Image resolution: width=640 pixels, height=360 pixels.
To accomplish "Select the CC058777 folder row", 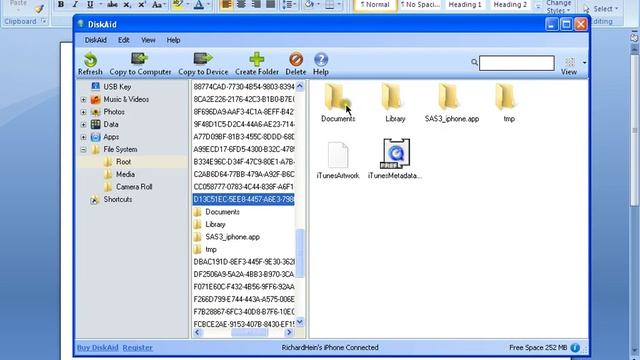I will (x=243, y=187).
